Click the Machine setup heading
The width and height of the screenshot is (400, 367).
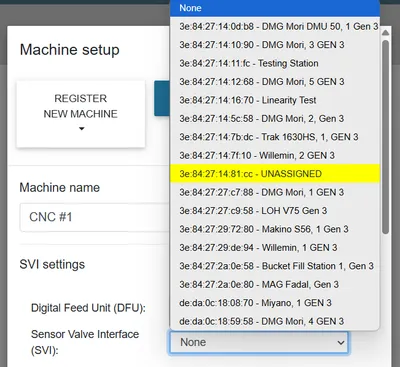(x=70, y=50)
